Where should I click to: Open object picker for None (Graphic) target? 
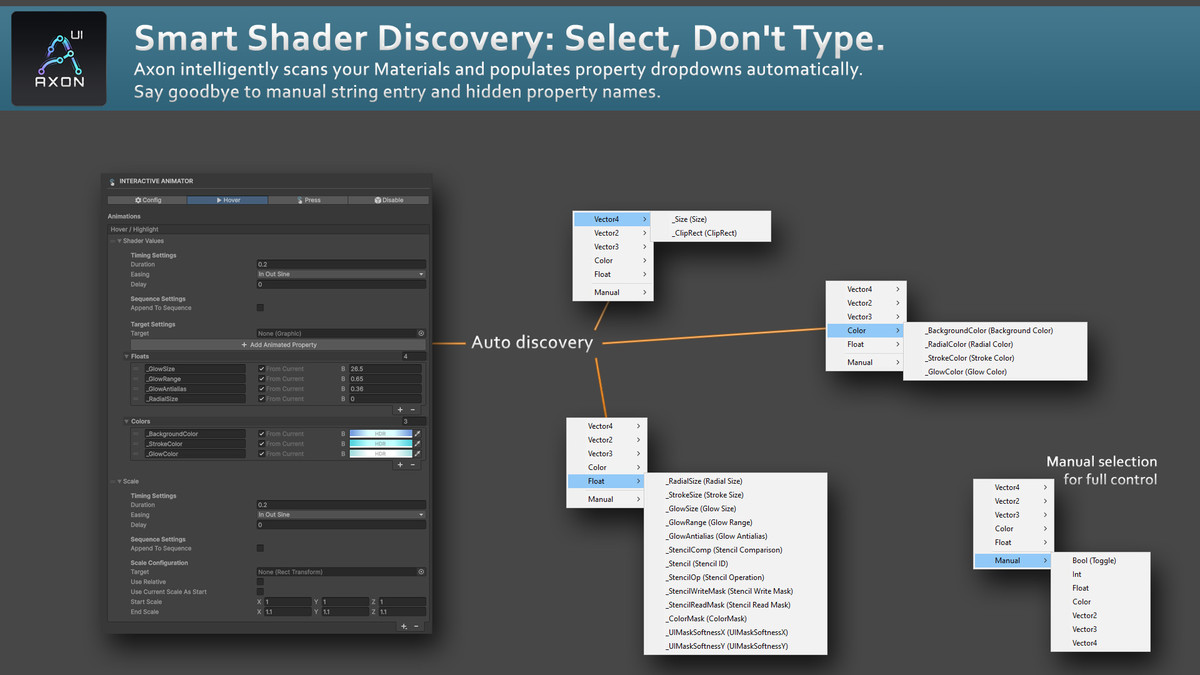tap(421, 333)
